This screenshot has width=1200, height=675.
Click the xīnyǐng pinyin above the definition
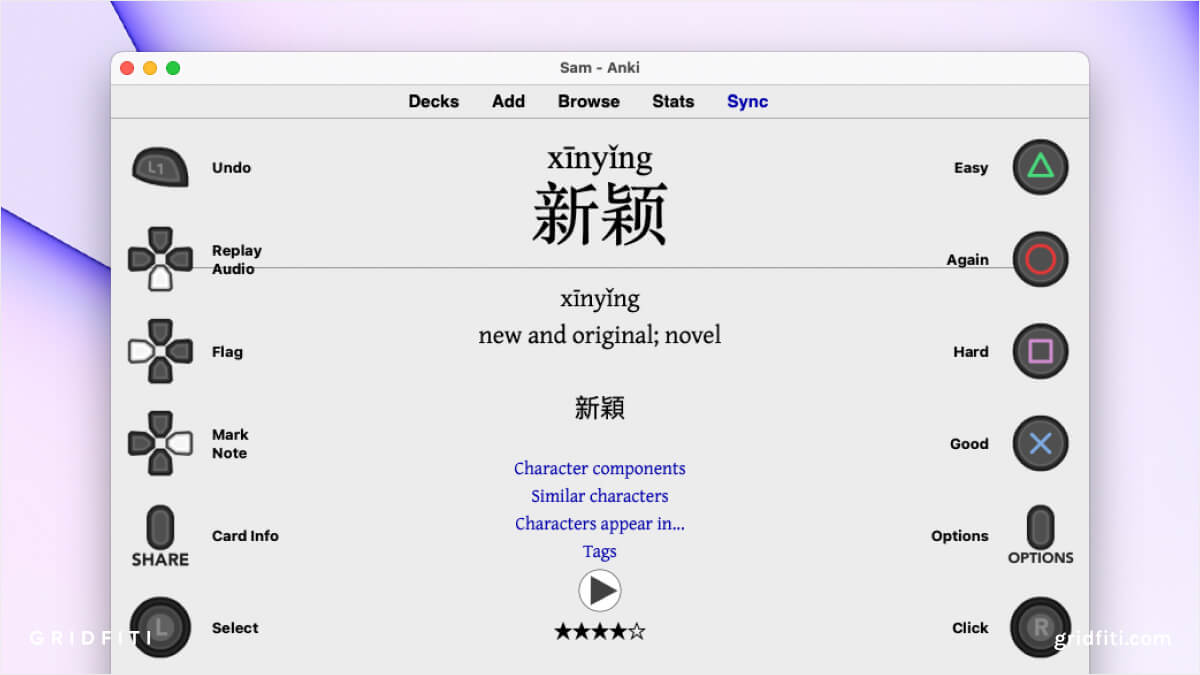click(600, 298)
